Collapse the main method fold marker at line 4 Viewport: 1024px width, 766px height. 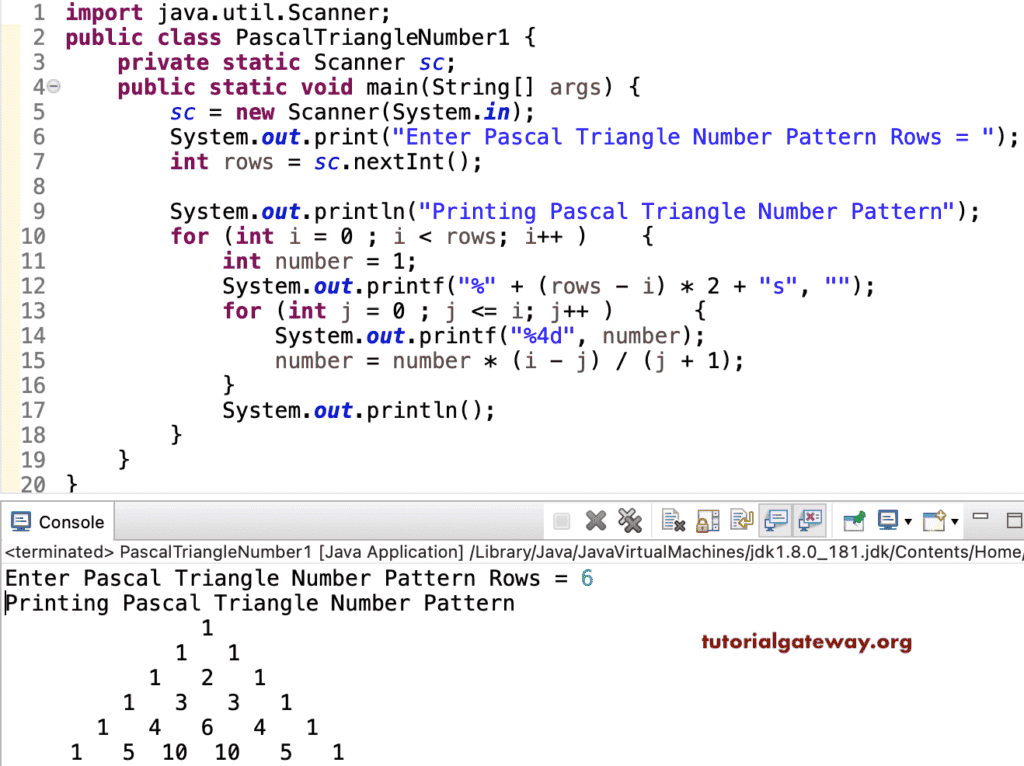[54, 87]
